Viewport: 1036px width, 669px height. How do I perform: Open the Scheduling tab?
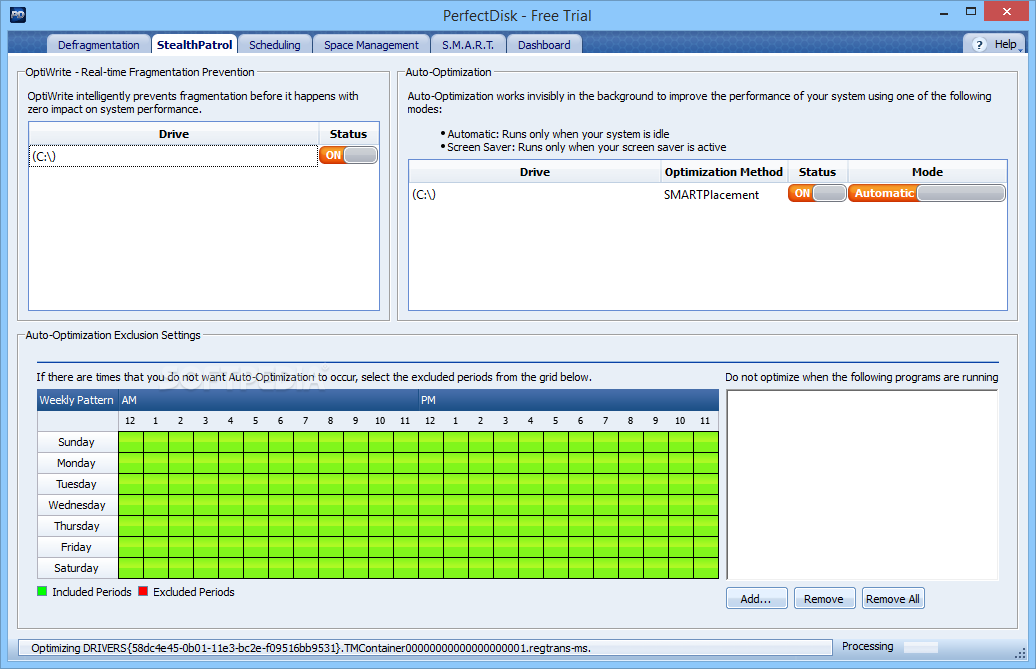point(274,45)
